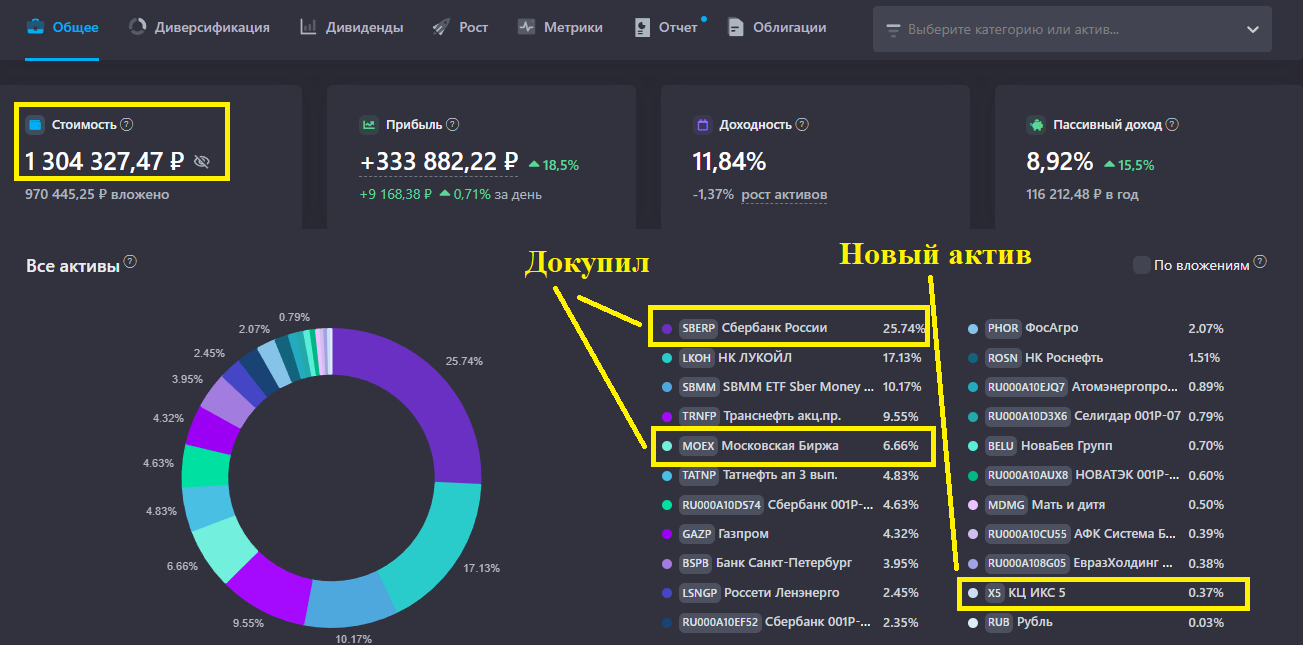Click the Пассивный доход piggy icon
The height and width of the screenshot is (645, 1303).
point(1036,125)
